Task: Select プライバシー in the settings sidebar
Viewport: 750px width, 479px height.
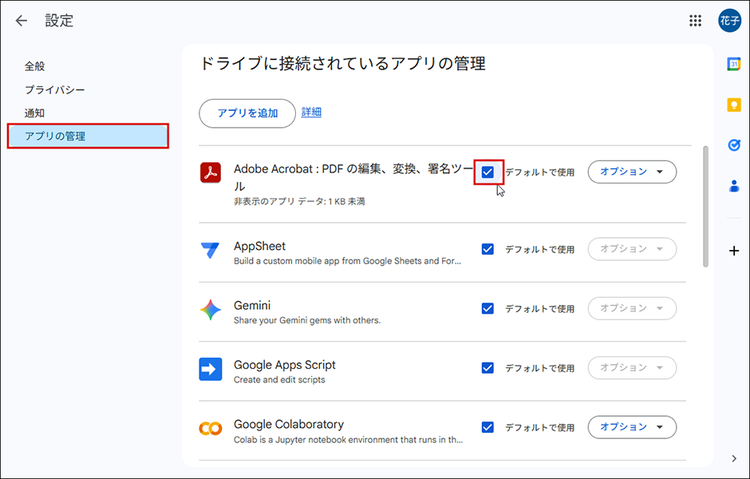Action: (55, 90)
